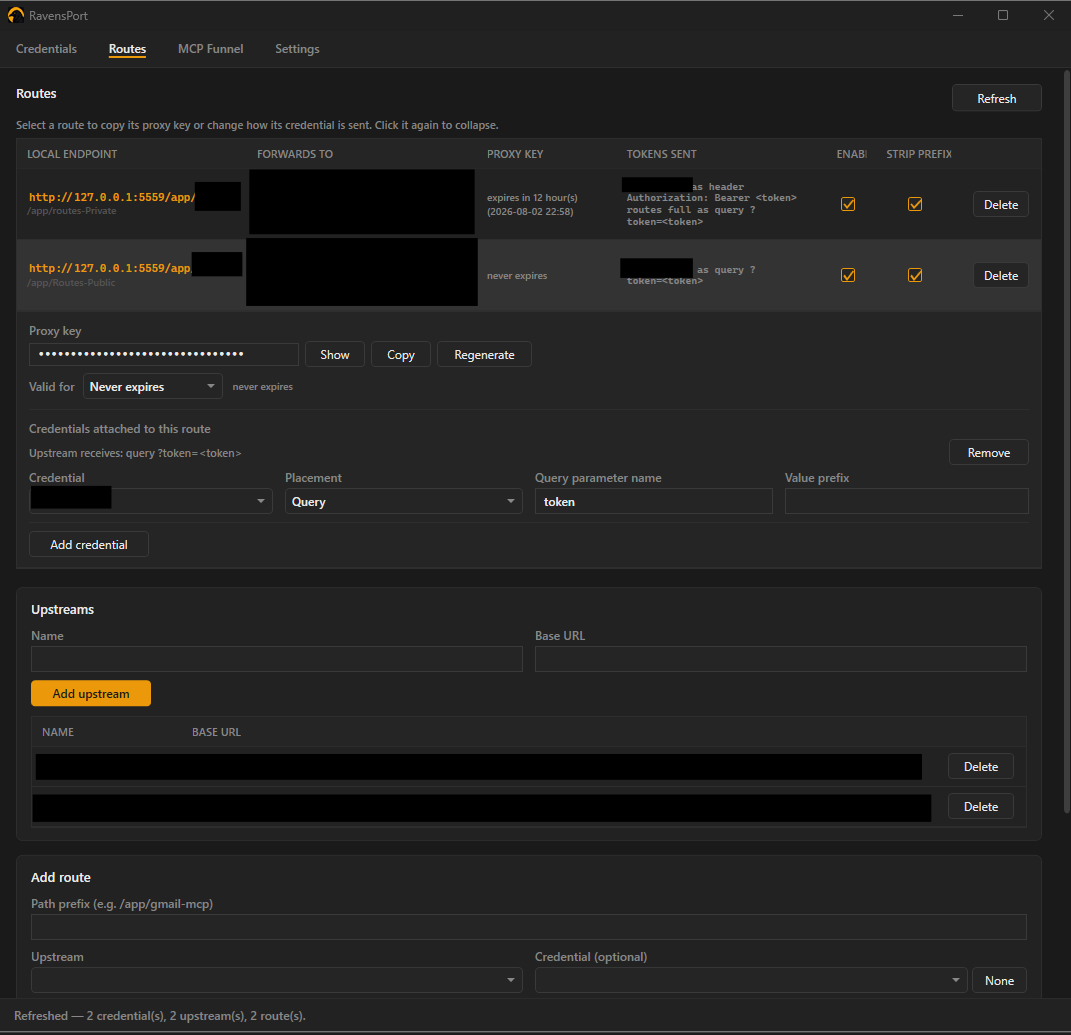The image size is (1071, 1035).
Task: Click the Add upstream button
Action: pos(91,693)
